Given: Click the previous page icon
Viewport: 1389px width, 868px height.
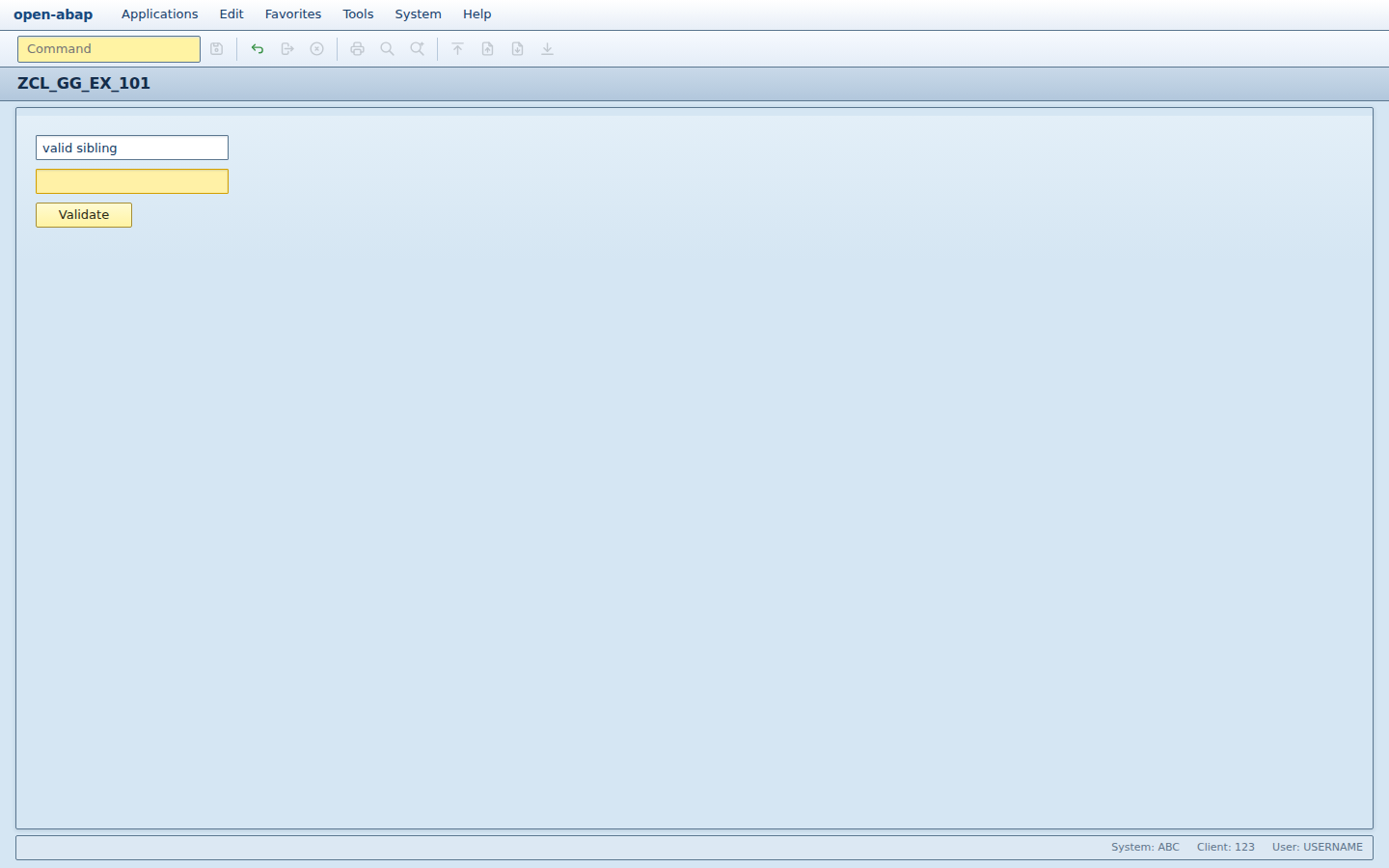Looking at the screenshot, I should coord(488,49).
